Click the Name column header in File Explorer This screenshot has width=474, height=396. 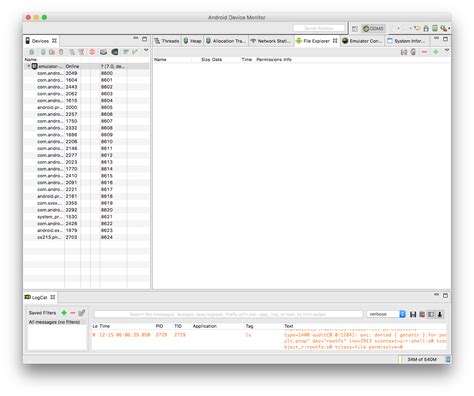pos(160,59)
